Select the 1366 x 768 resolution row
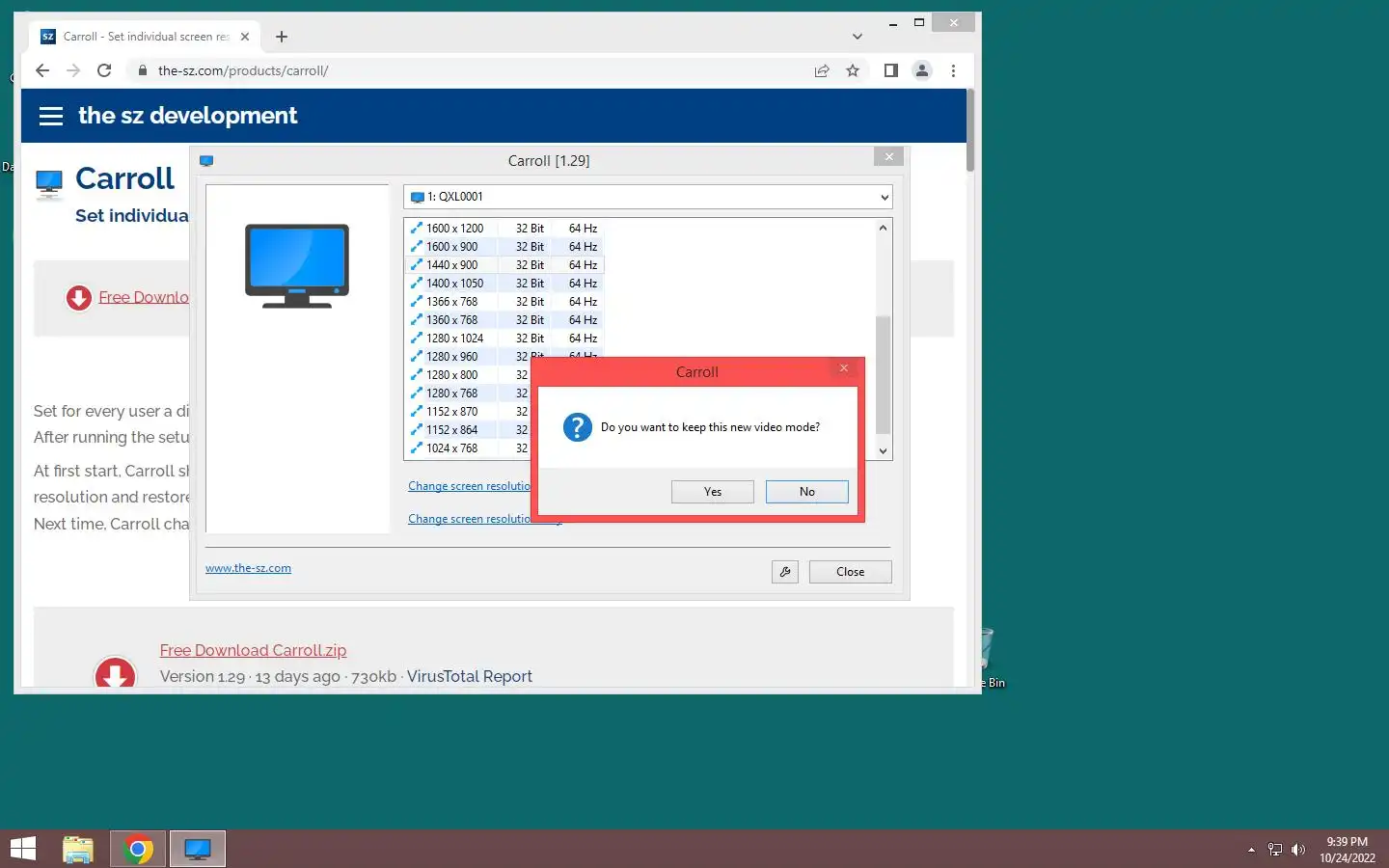This screenshot has height=868, width=1389. [x=504, y=302]
